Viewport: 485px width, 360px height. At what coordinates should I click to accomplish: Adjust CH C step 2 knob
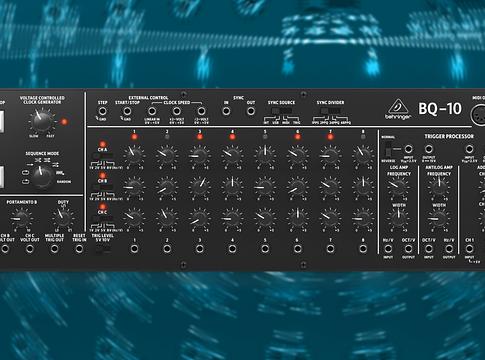(167, 218)
